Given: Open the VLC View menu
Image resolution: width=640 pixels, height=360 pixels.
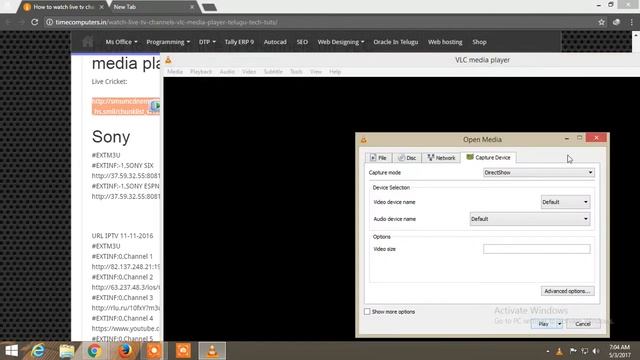Looking at the screenshot, I should coord(316,72).
